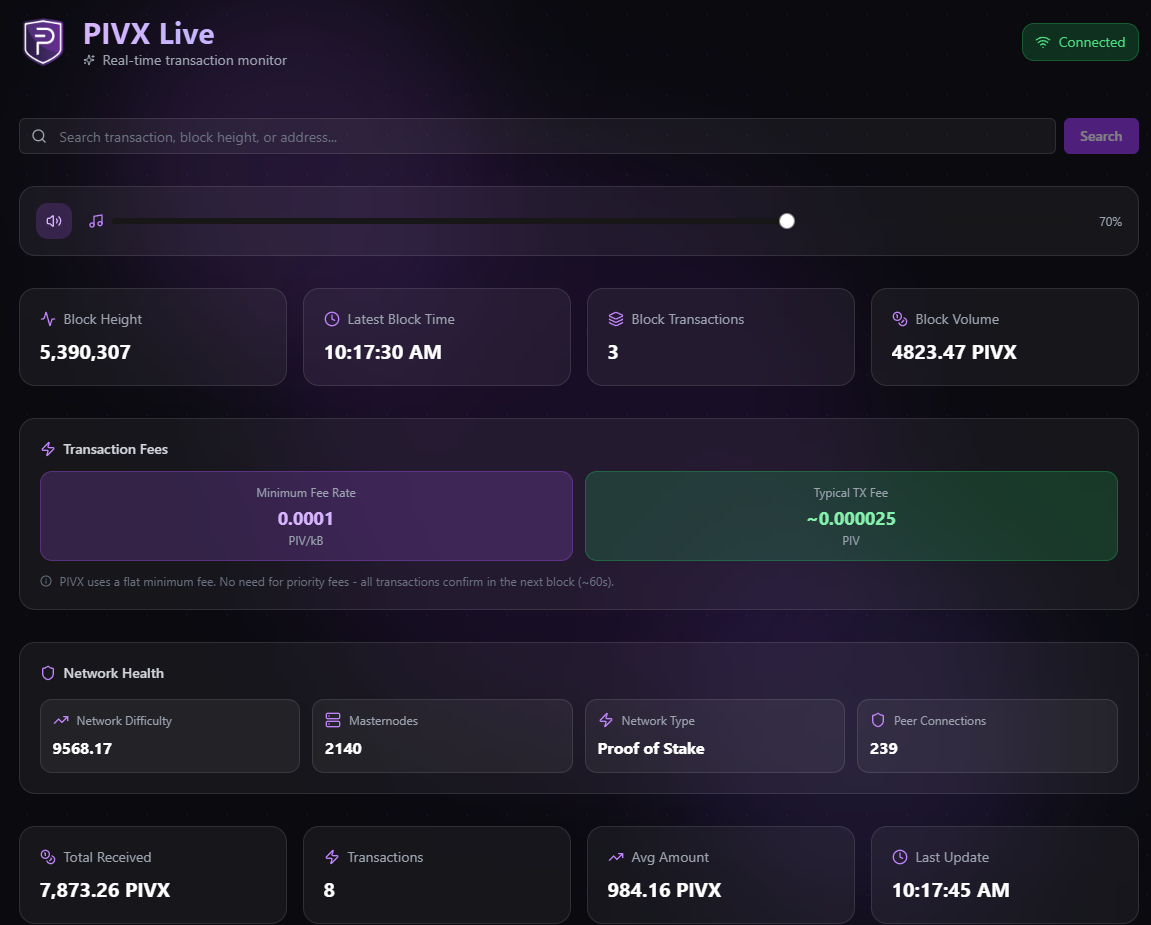Click the Transaction Fees lightning icon
Screen dimensions: 1151x925
[x=48, y=449]
